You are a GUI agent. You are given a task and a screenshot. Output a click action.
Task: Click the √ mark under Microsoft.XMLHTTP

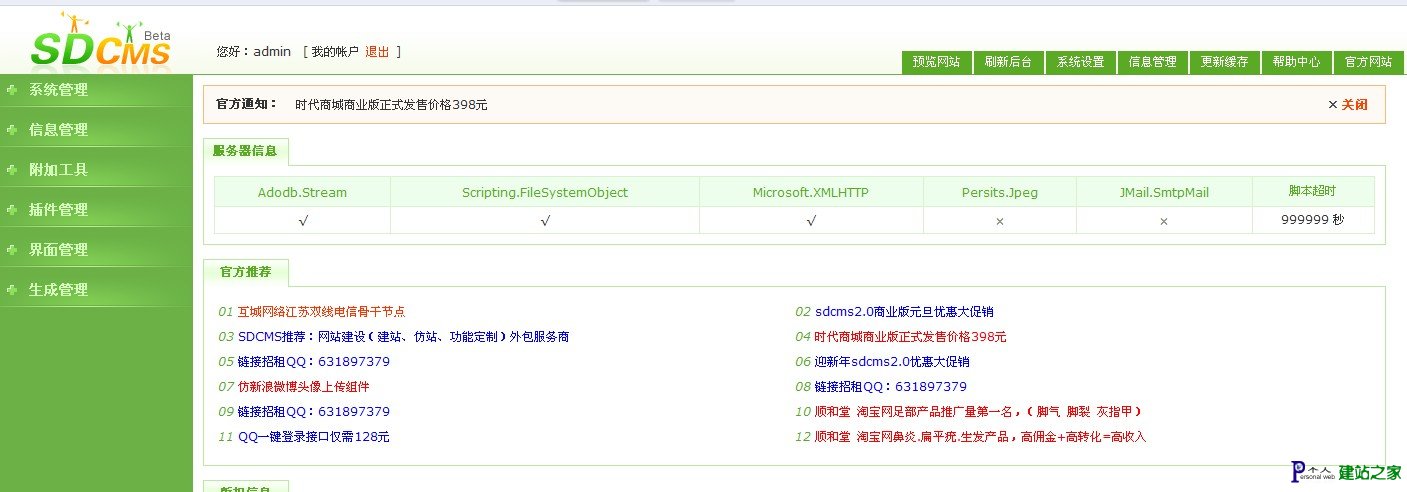[811, 221]
